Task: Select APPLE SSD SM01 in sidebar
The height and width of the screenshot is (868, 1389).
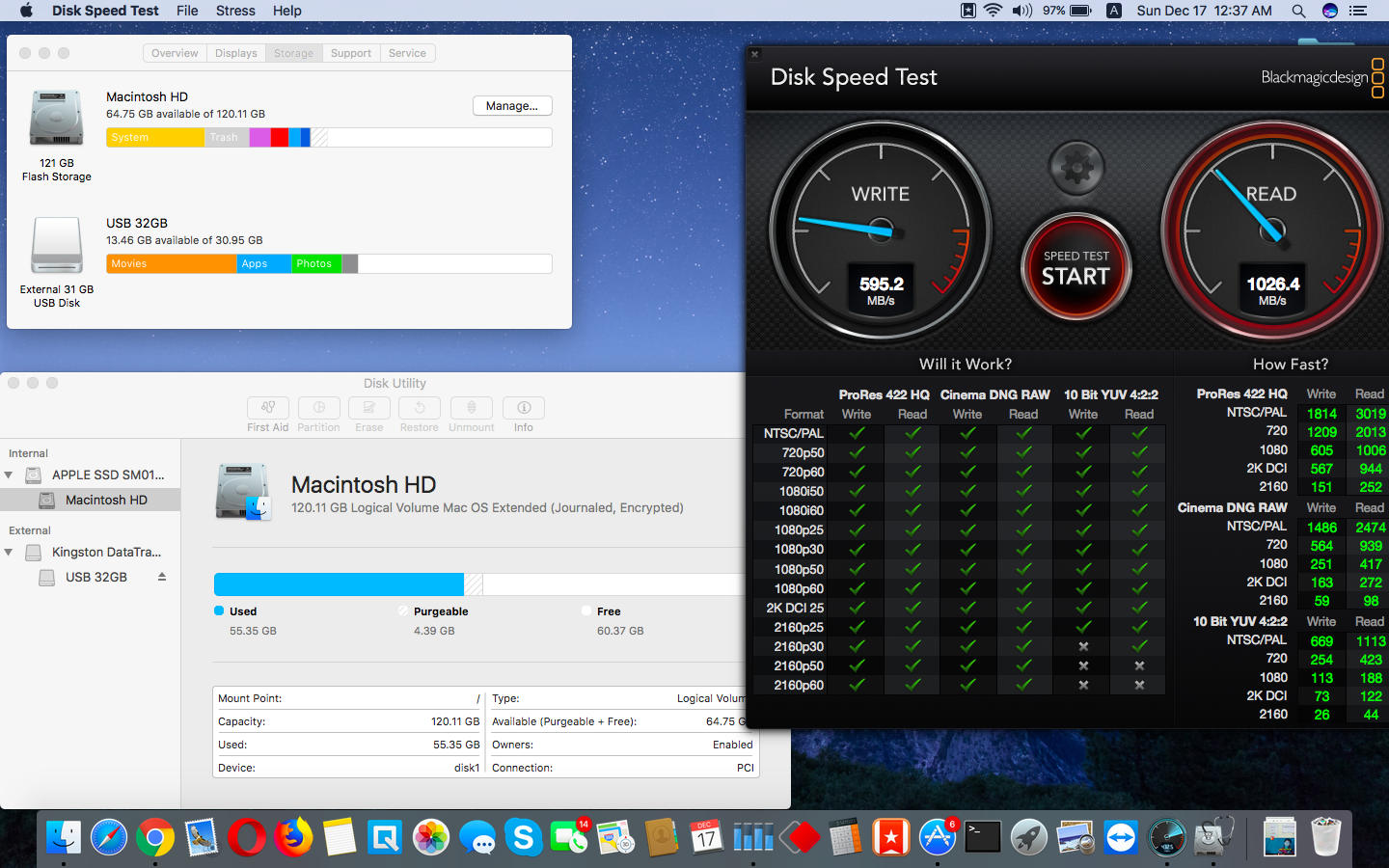Action: (x=90, y=475)
